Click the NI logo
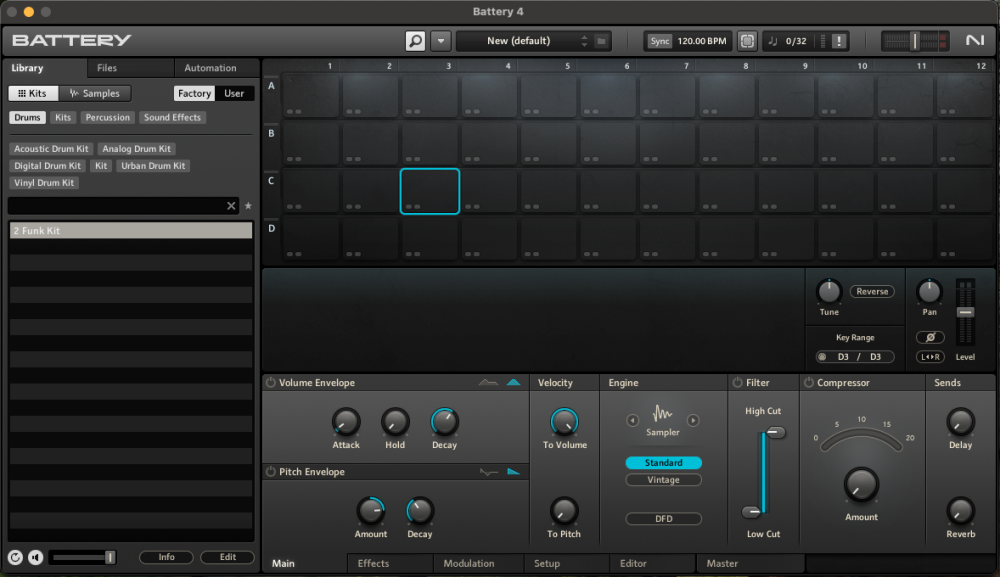 tap(974, 40)
